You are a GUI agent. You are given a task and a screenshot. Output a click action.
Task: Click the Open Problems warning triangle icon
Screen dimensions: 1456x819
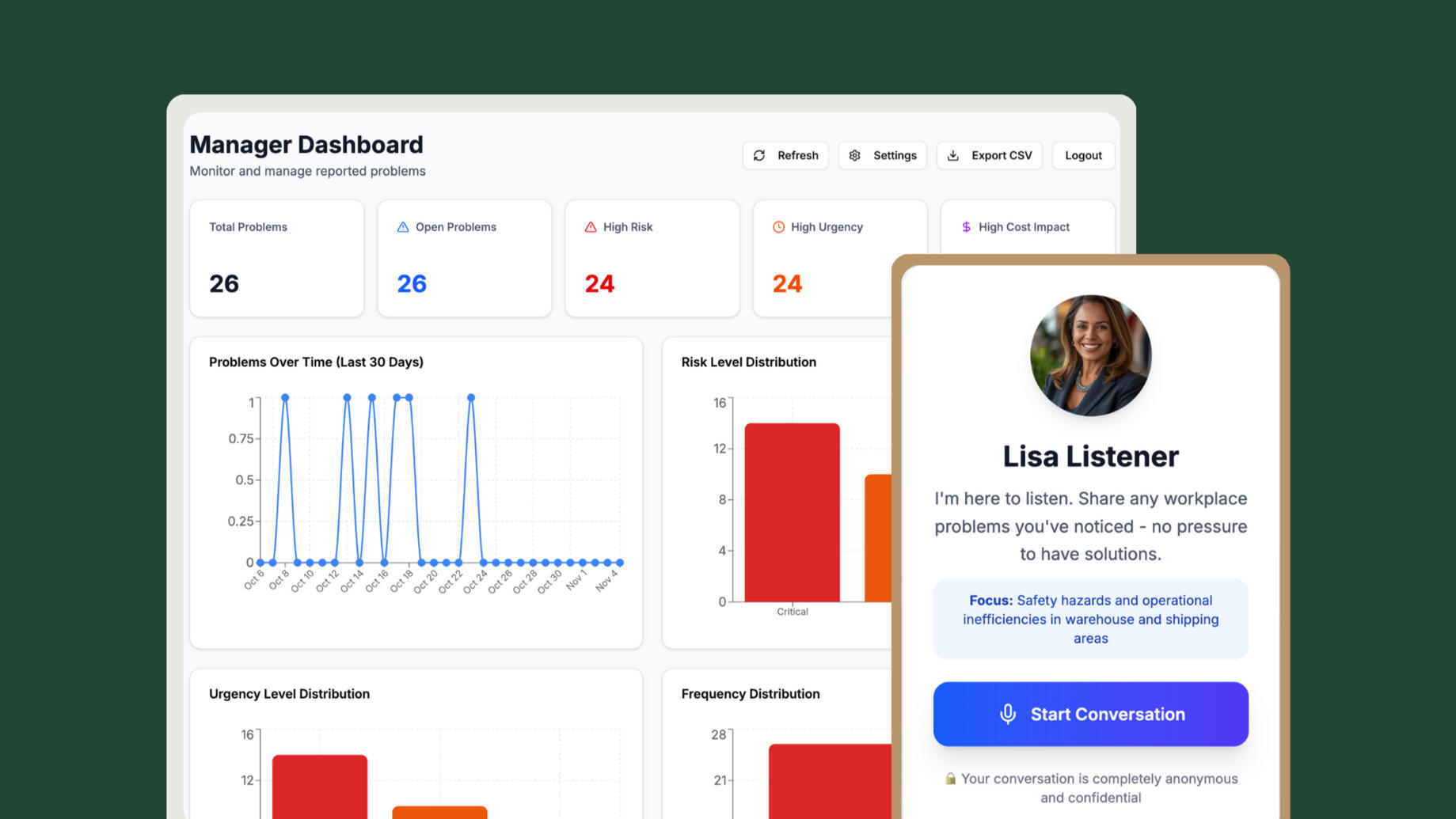click(403, 227)
